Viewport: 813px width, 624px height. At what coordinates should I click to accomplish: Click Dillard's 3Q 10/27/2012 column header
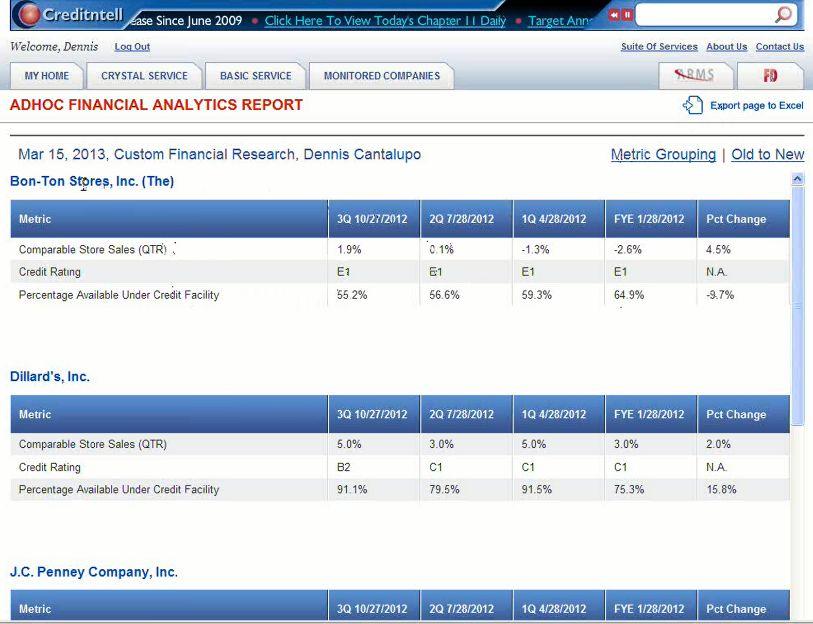(374, 414)
